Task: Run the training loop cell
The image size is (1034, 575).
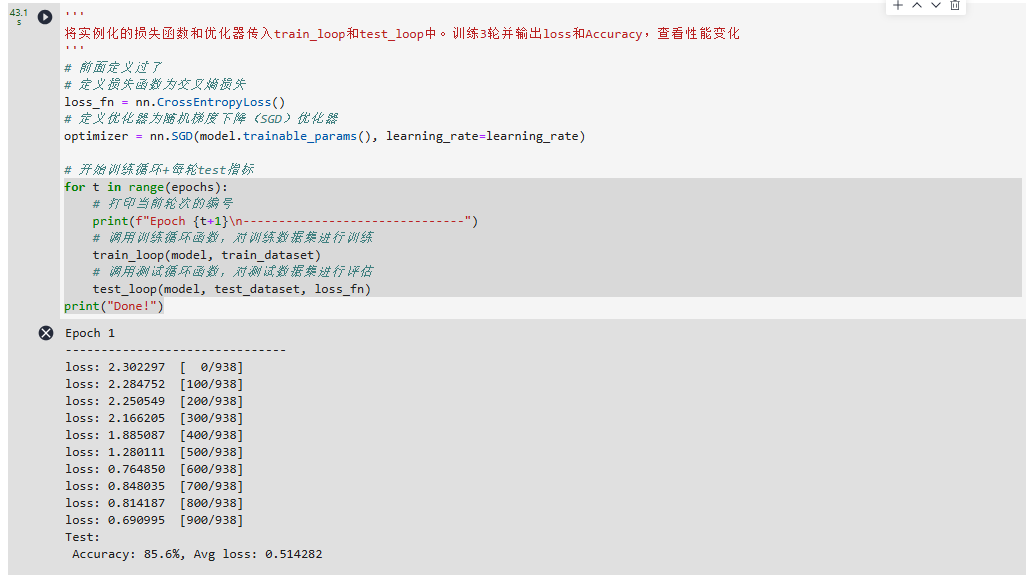Action: click(x=45, y=17)
